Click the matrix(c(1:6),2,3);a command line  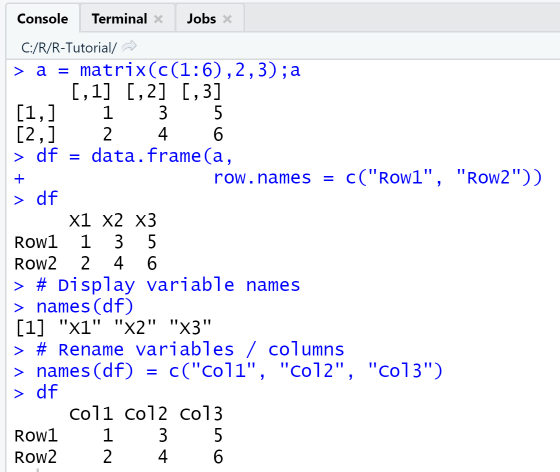[x=158, y=70]
